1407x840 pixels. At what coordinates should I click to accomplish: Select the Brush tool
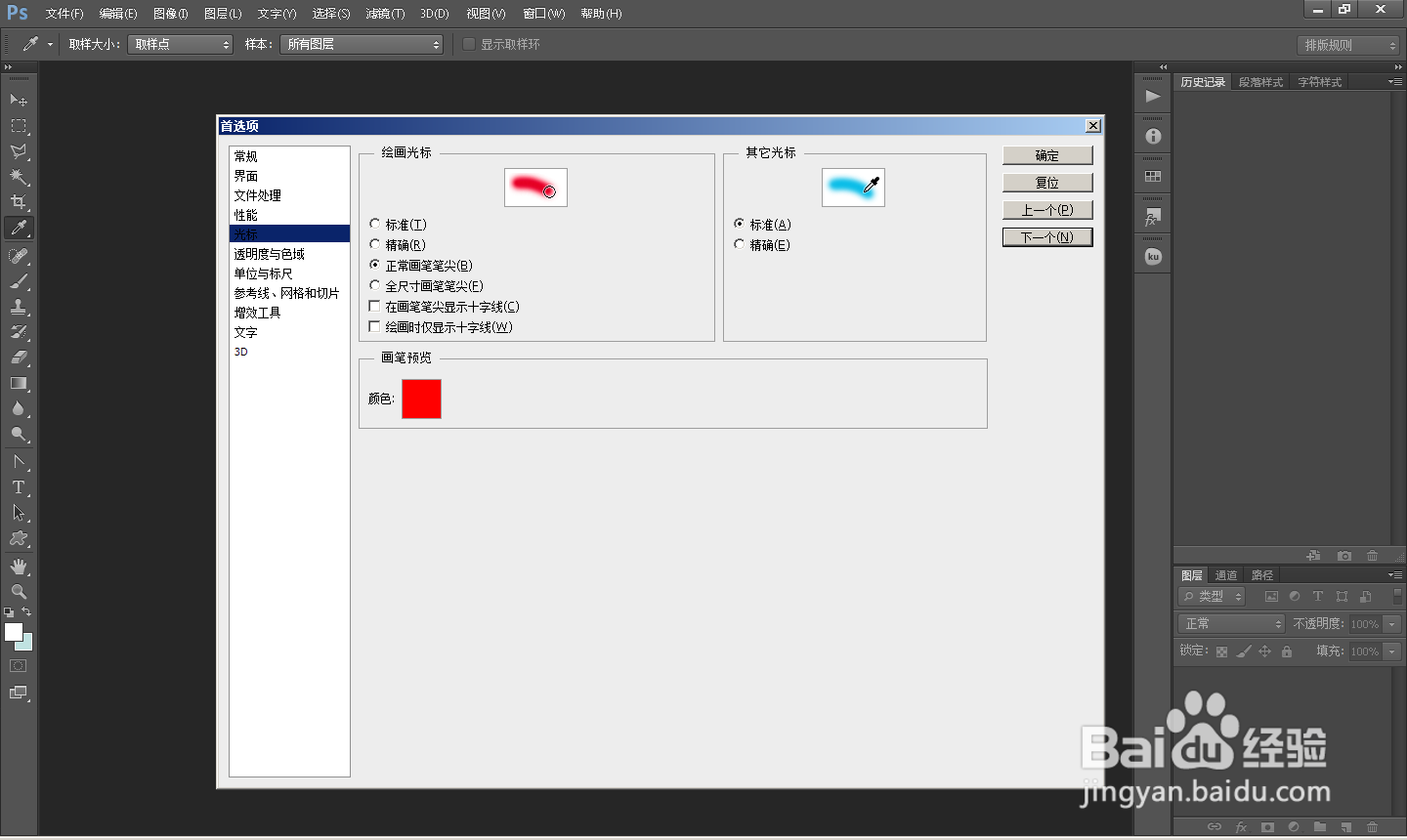point(19,281)
